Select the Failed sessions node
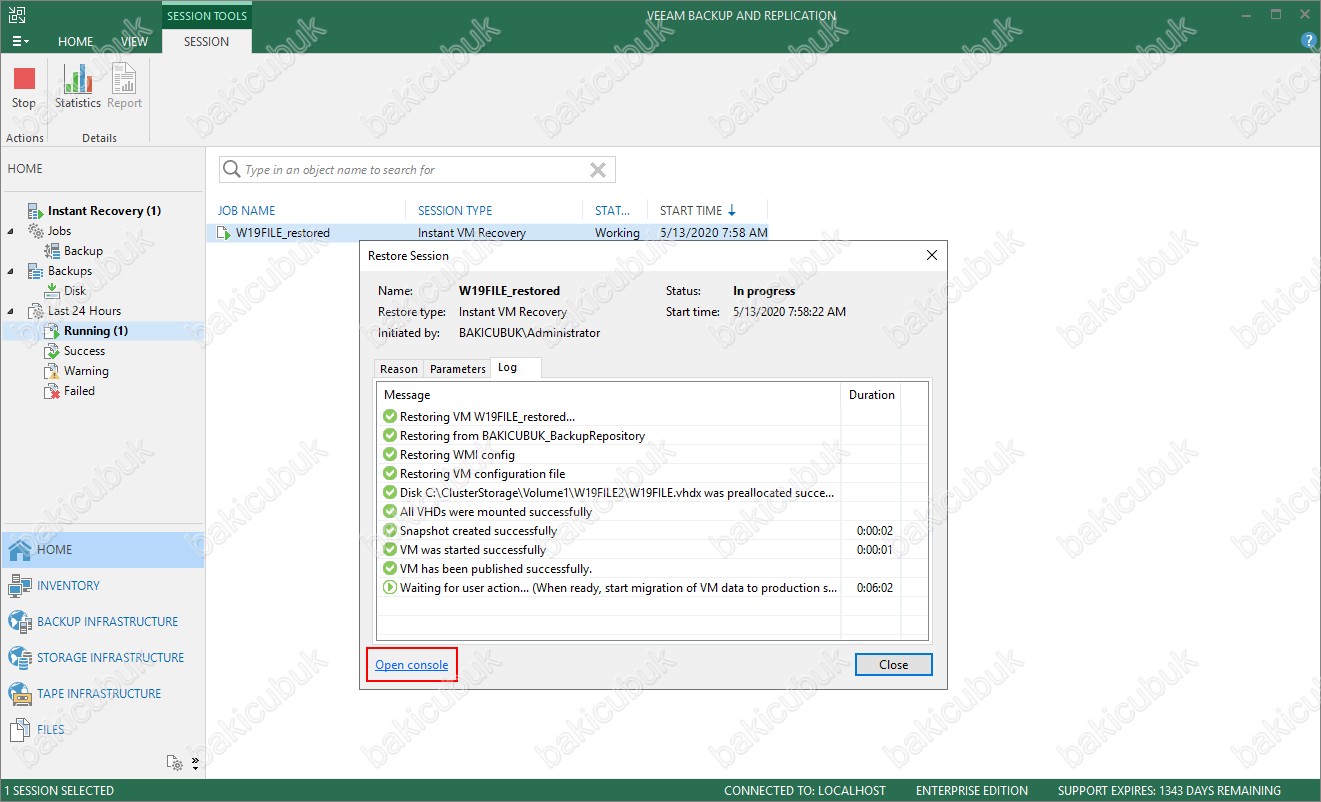This screenshot has width=1321, height=802. [79, 391]
